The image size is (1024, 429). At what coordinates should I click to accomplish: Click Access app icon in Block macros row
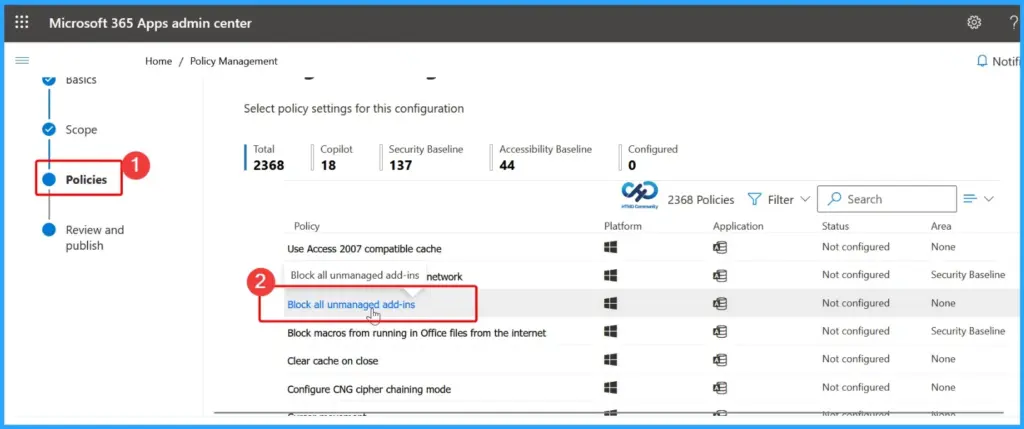pyautogui.click(x=720, y=332)
